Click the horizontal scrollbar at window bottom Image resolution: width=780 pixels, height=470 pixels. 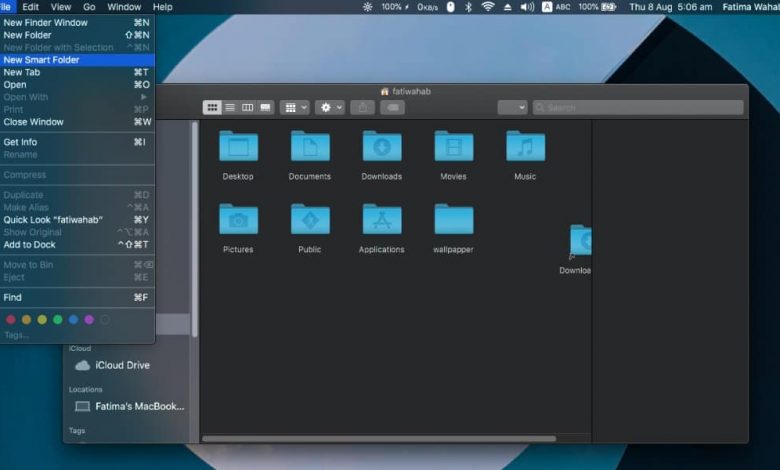pyautogui.click(x=379, y=439)
